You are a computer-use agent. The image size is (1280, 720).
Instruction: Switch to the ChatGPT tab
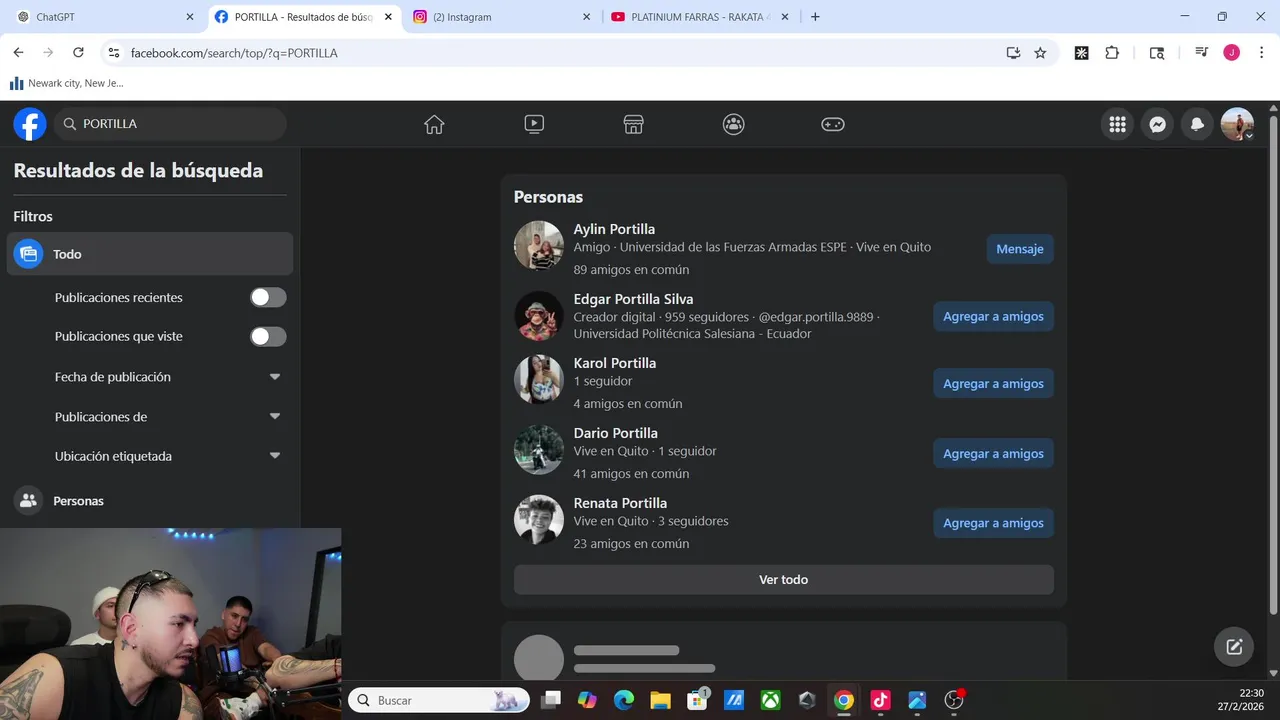pos(104,17)
